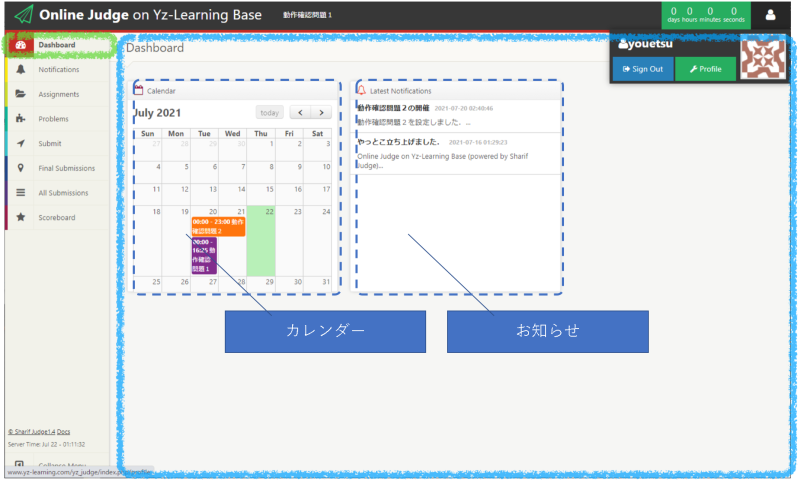Viewport: 800px width, 481px height.
Task: Click the Assignments folder icon
Action: [x=20, y=94]
